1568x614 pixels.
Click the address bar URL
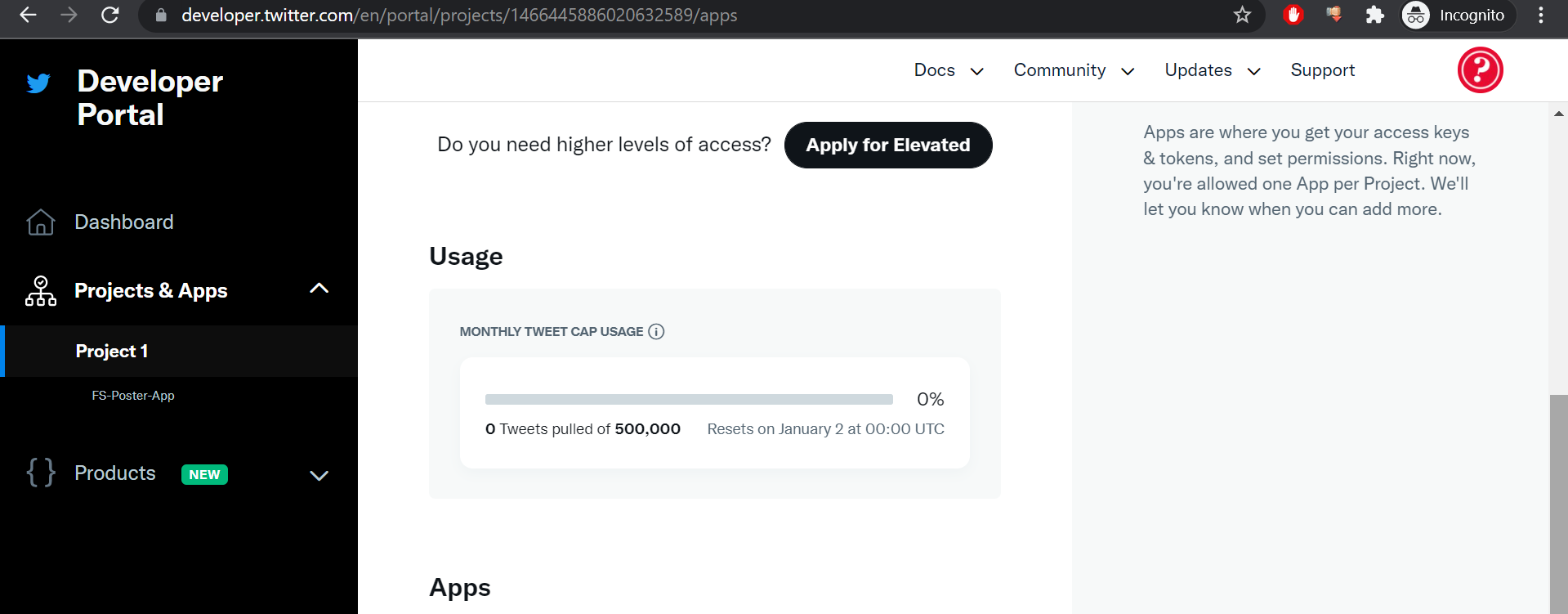click(459, 15)
